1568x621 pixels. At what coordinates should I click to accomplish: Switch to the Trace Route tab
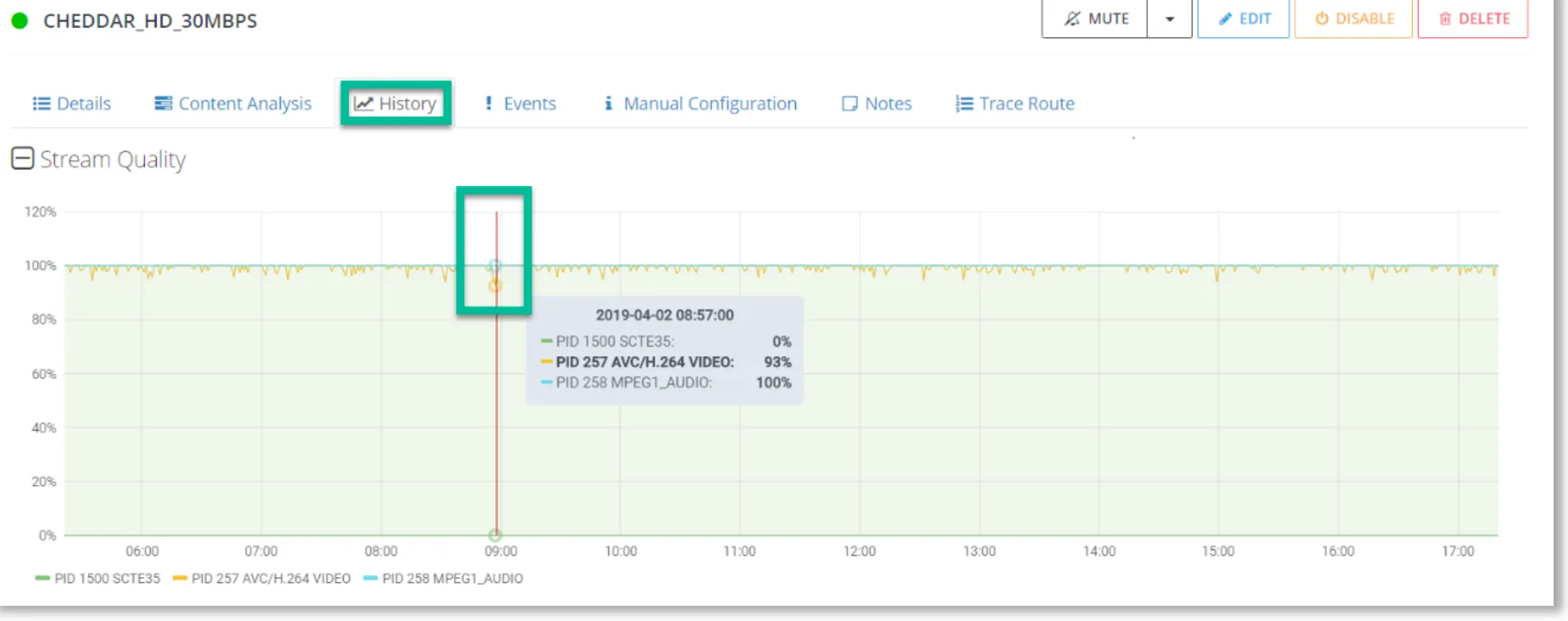(1015, 103)
